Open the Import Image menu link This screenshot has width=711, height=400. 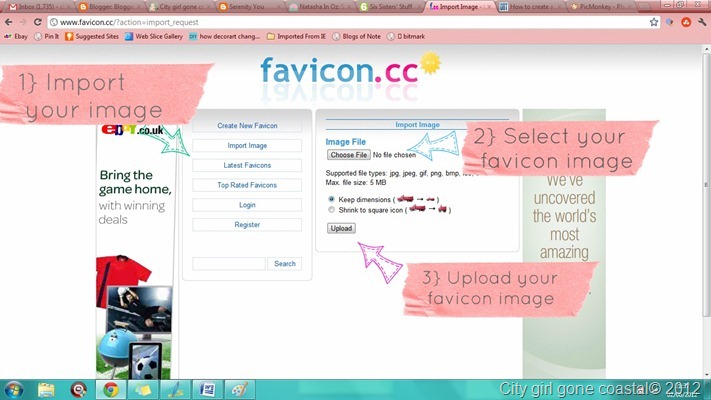click(247, 146)
